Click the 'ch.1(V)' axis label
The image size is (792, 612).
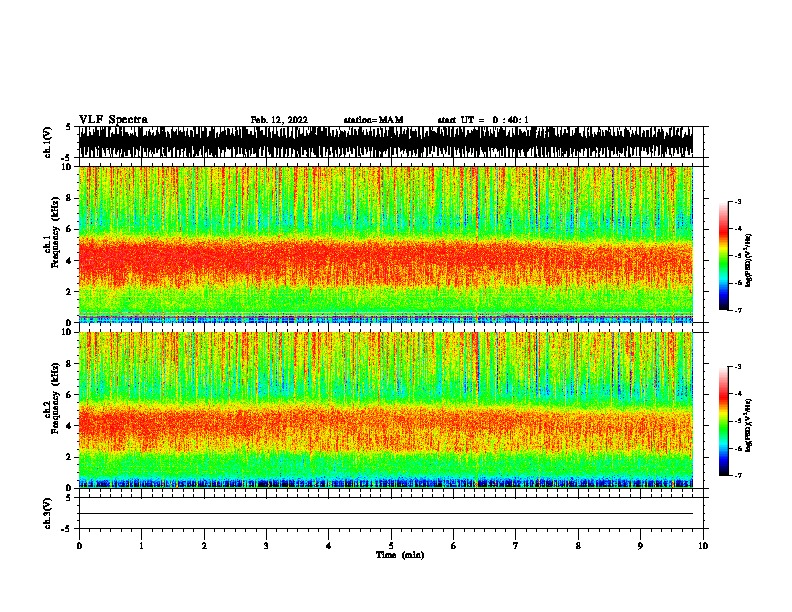click(x=47, y=142)
